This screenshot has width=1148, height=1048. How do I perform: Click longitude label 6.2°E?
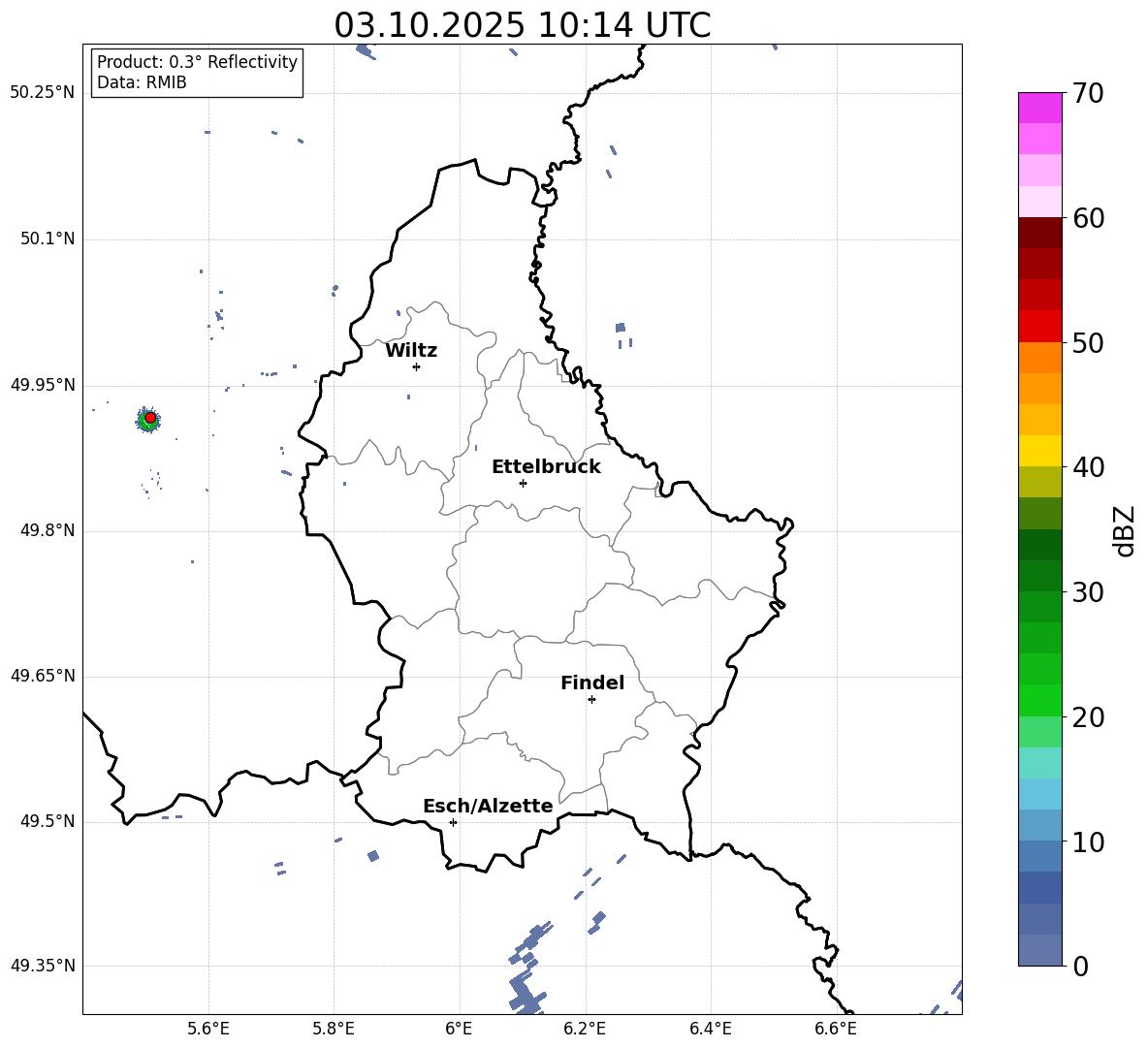pyautogui.click(x=585, y=1030)
